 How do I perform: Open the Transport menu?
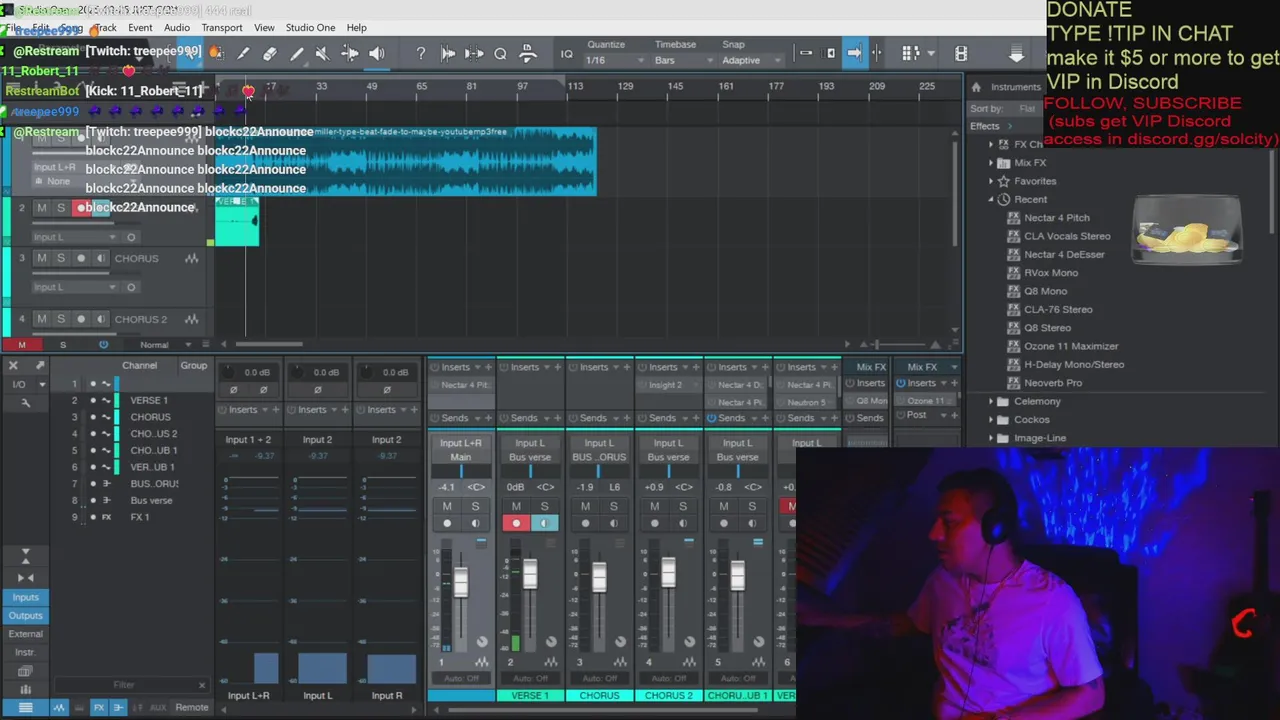point(222,27)
